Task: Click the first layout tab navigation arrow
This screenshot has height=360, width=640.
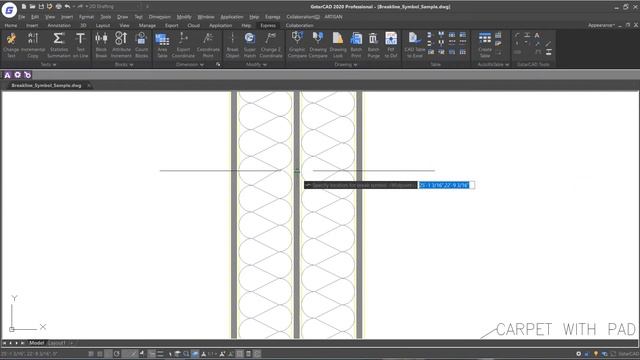Action: (4, 343)
